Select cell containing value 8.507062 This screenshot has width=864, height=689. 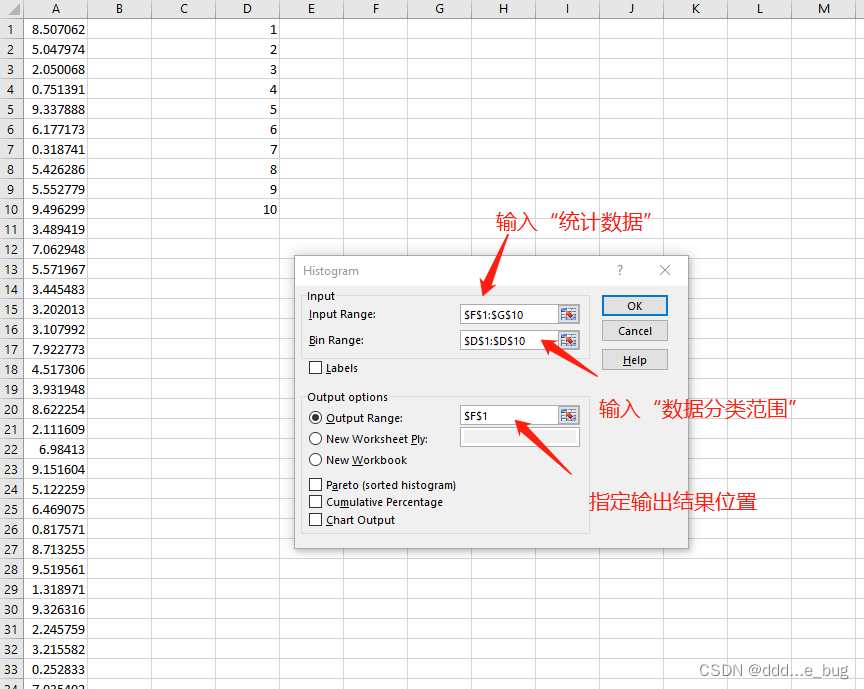click(55, 29)
